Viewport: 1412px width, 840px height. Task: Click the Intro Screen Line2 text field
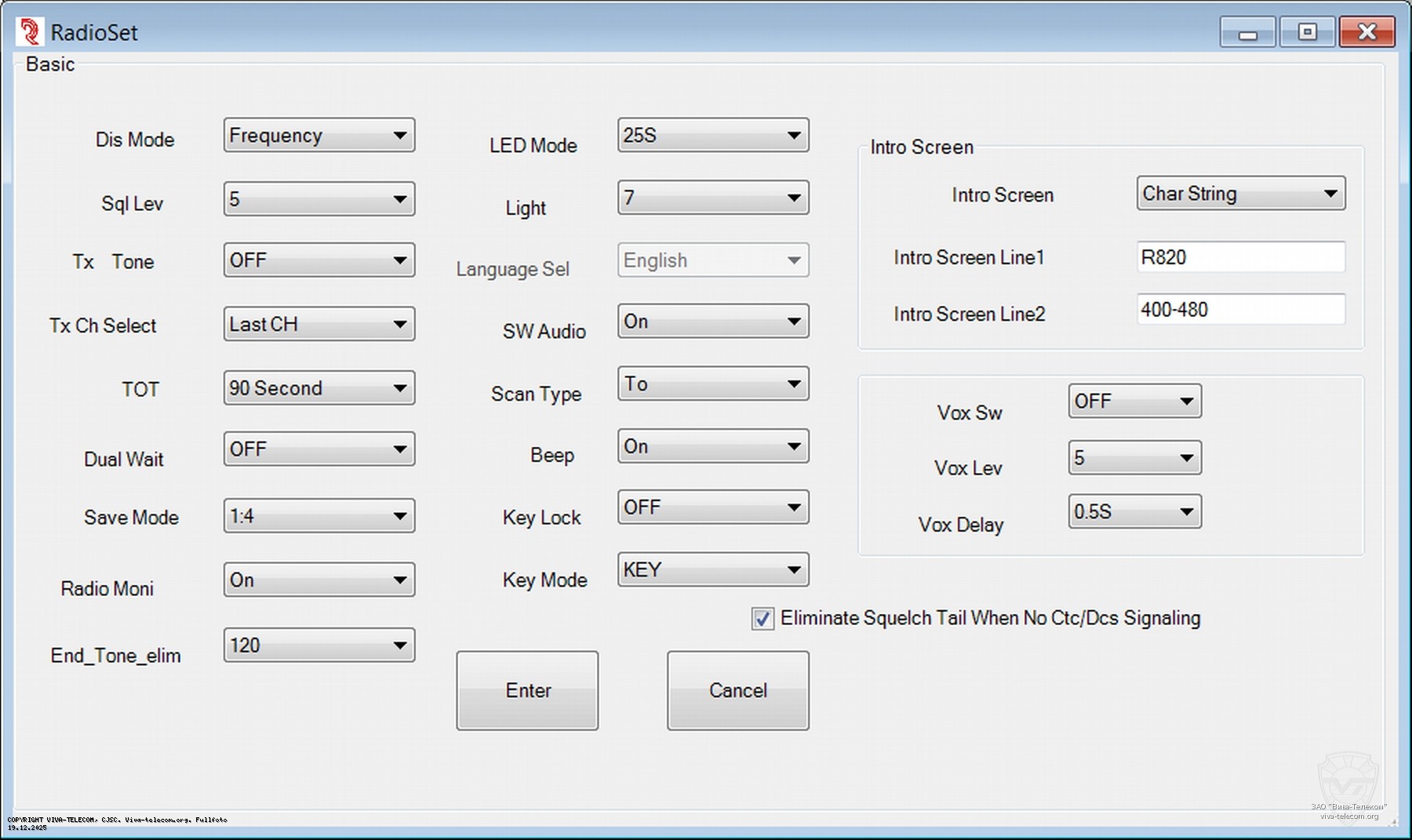(1240, 310)
